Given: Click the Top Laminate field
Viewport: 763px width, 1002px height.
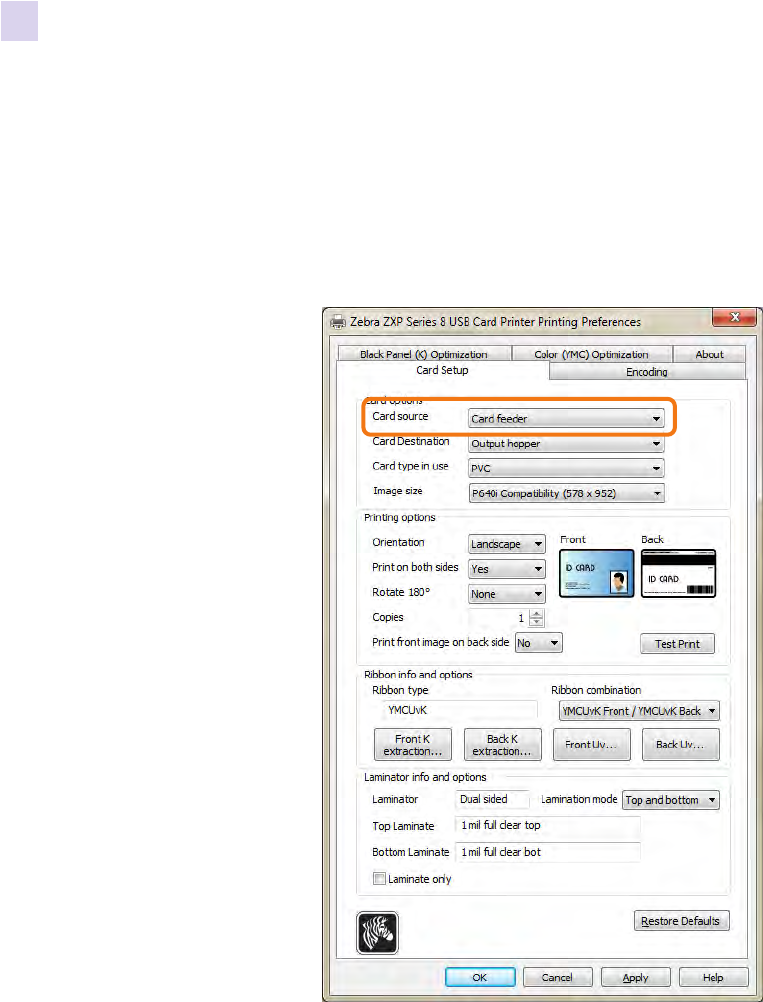Looking at the screenshot, I should click(548, 826).
